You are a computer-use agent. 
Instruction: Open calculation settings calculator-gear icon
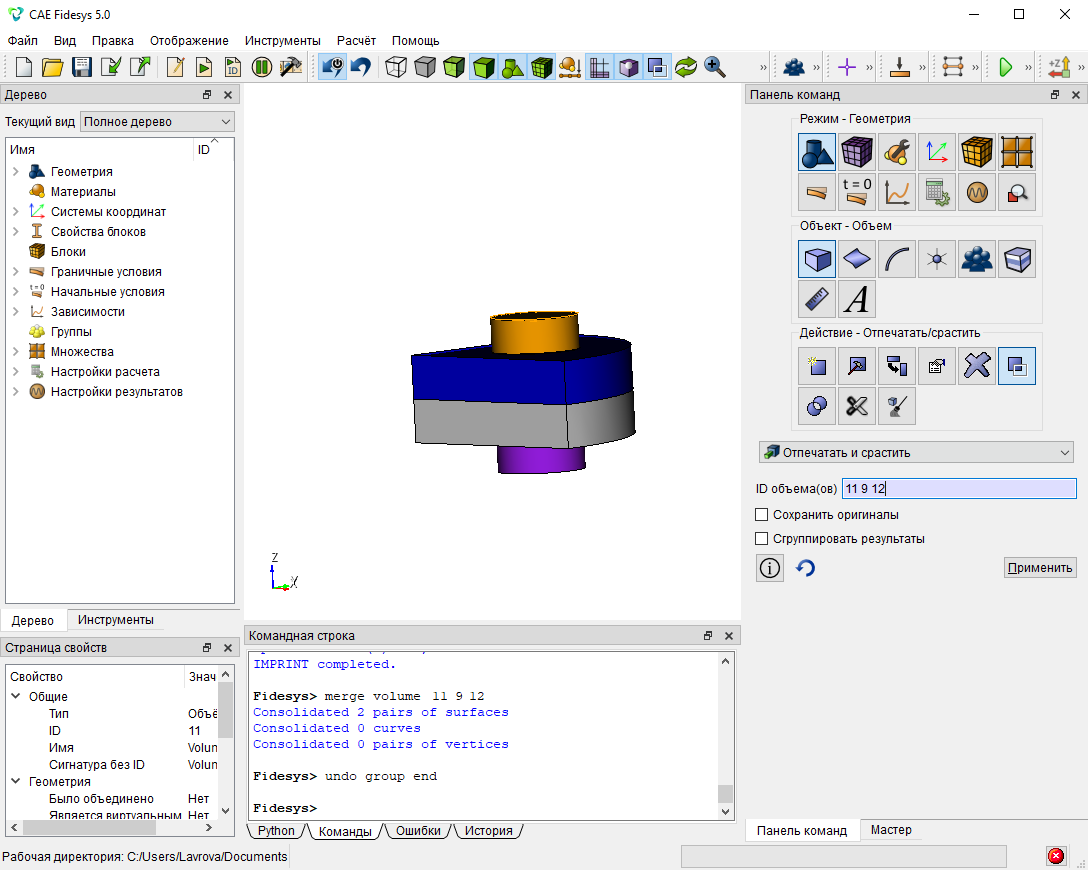[x=937, y=192]
